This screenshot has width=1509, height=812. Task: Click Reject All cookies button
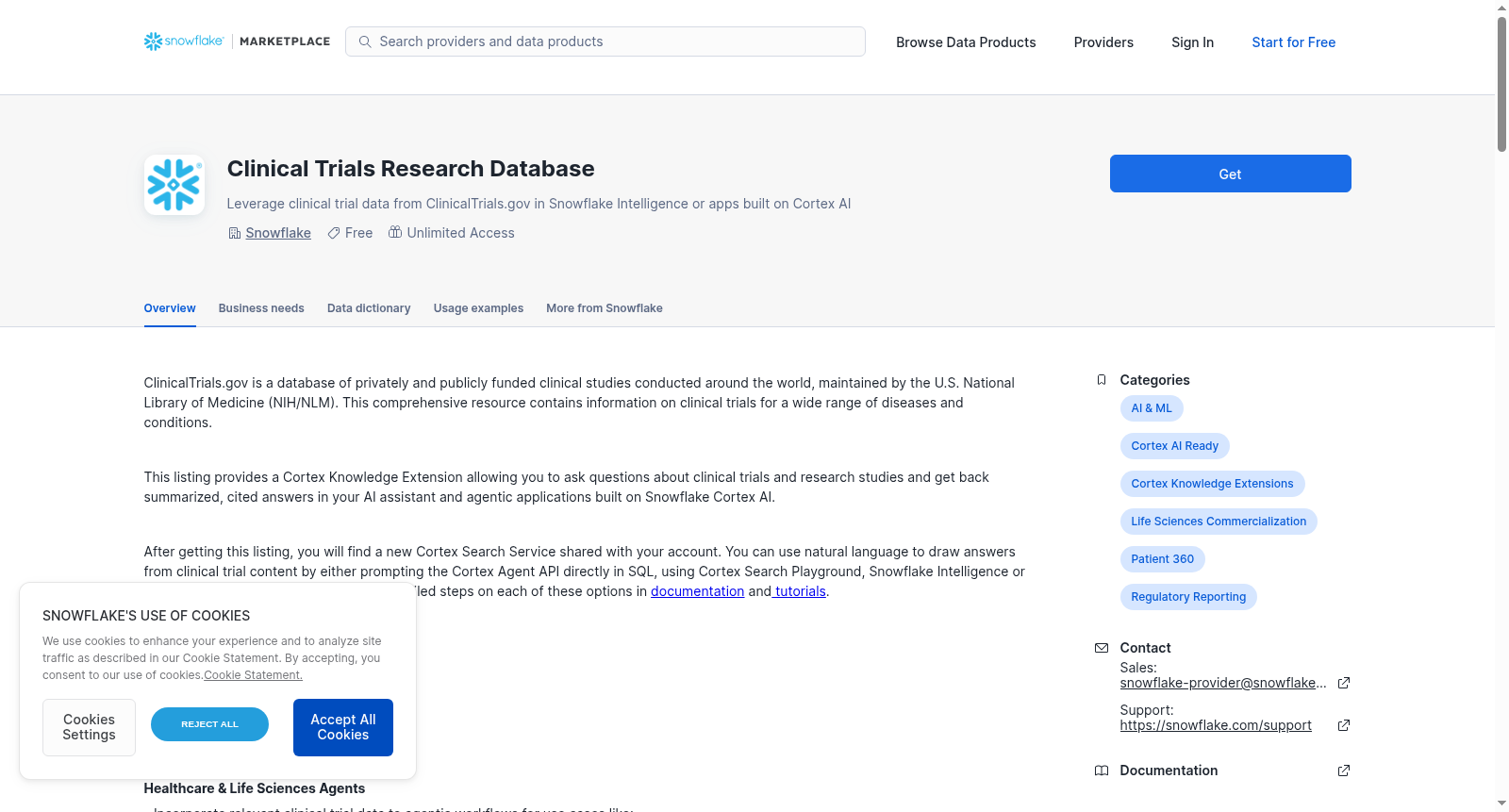pos(209,724)
